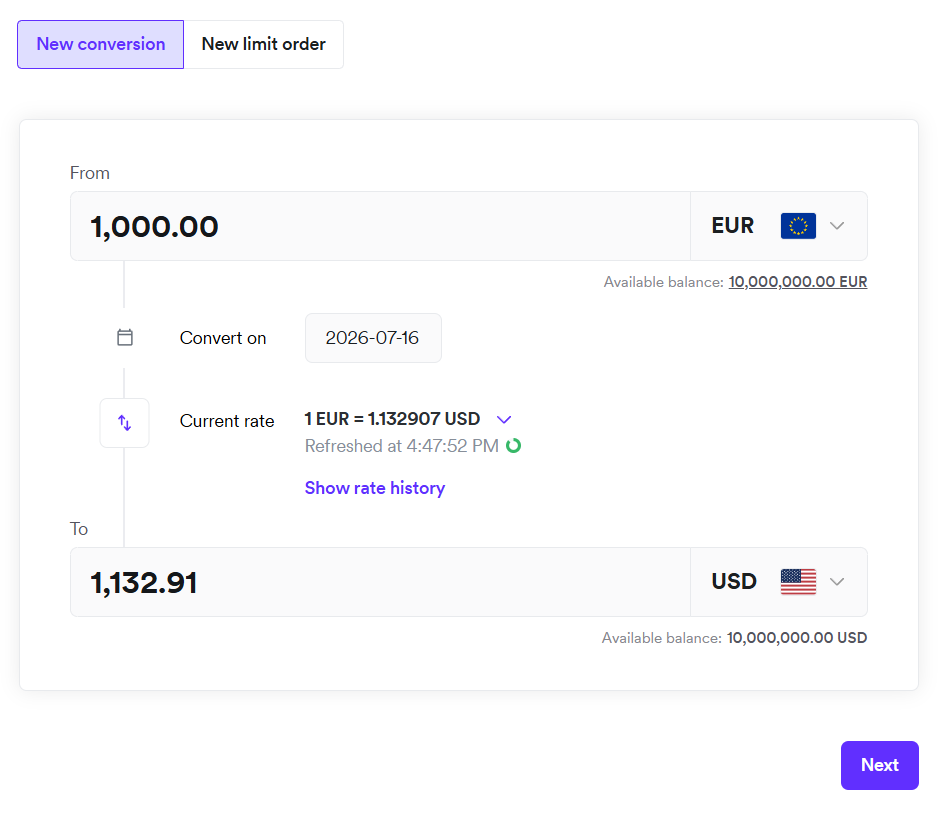
Task: Click the available balance 10,000,000.00 EUR link
Action: coord(798,282)
